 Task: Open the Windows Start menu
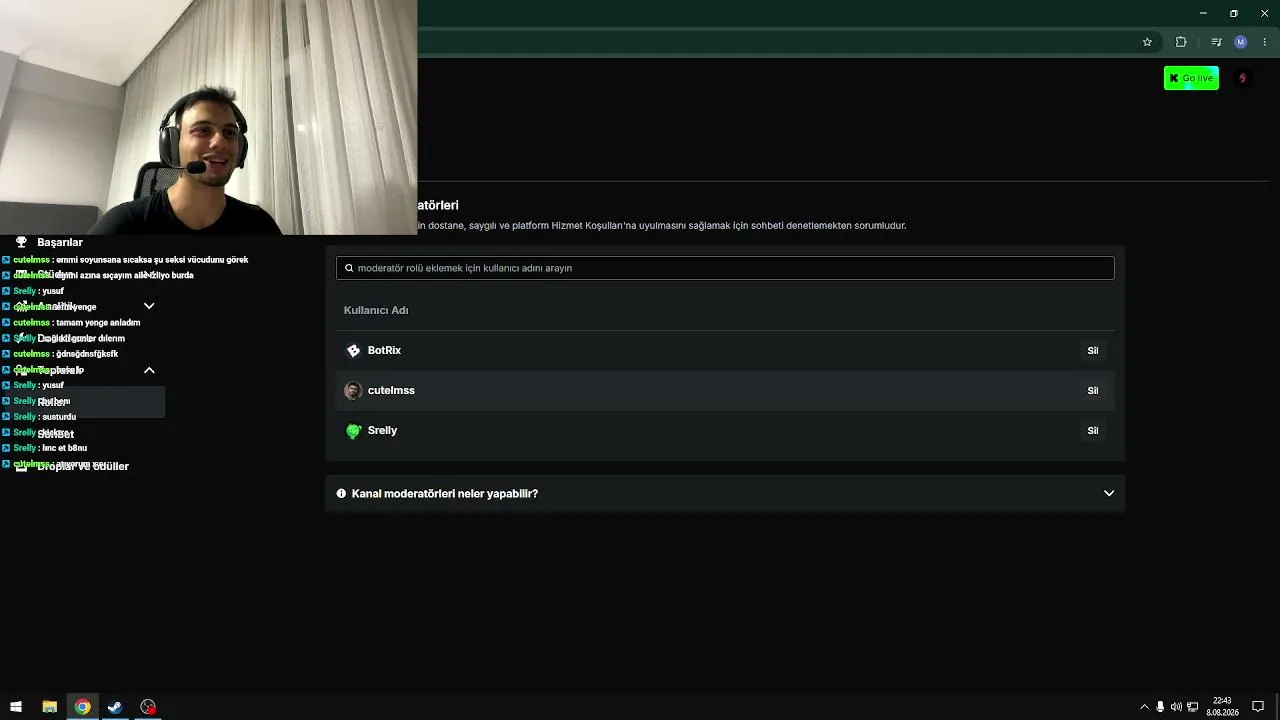[x=16, y=707]
